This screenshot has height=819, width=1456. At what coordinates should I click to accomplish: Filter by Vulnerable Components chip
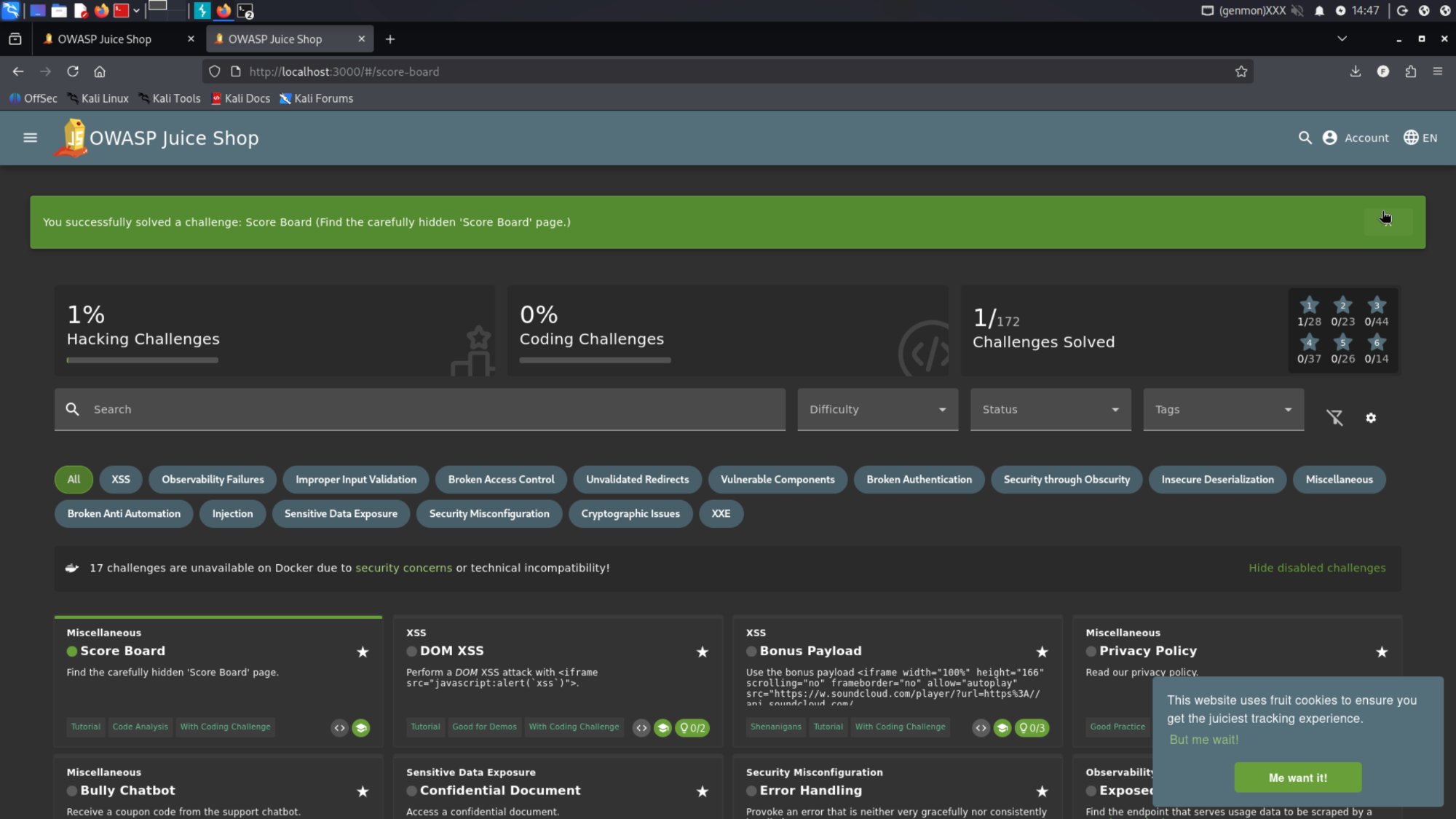click(777, 479)
